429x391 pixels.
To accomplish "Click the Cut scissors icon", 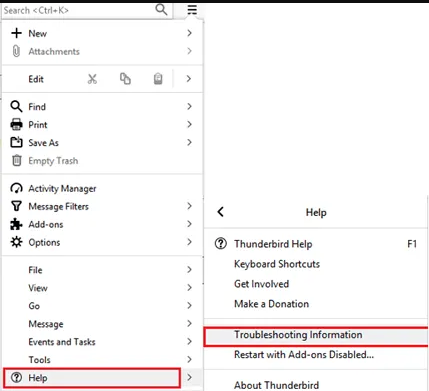I will [92, 79].
